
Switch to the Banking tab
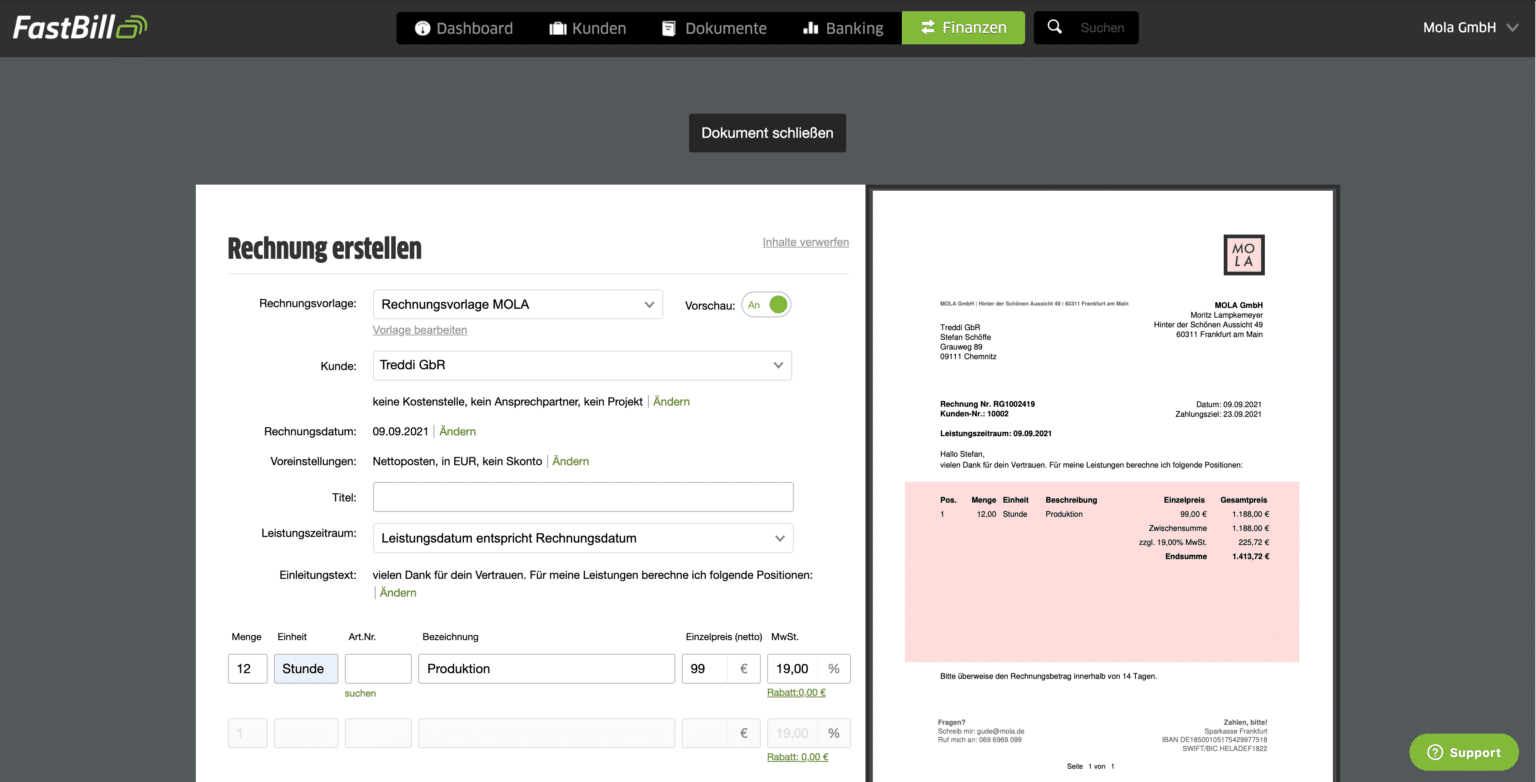843,28
